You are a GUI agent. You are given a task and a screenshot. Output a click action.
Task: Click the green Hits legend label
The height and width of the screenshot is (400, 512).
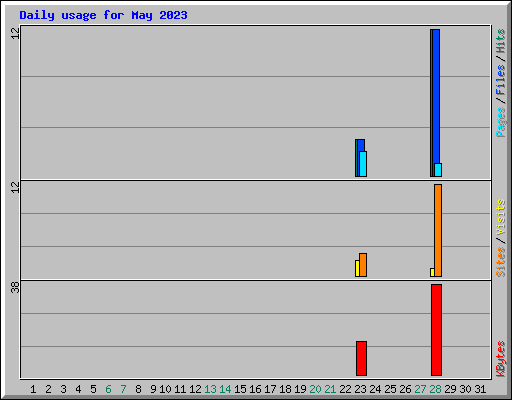(x=500, y=41)
